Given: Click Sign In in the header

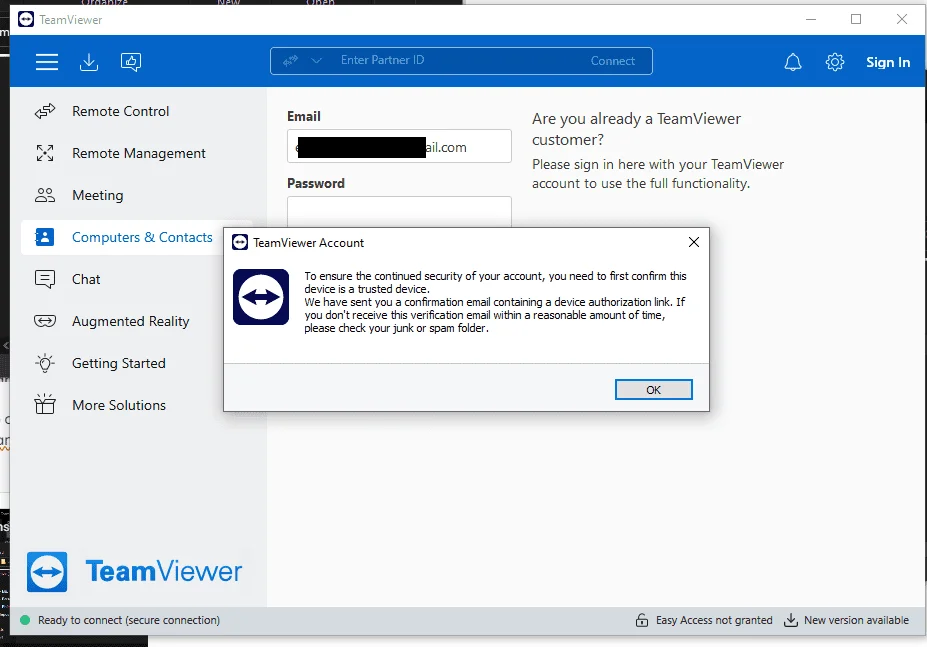Looking at the screenshot, I should [888, 62].
